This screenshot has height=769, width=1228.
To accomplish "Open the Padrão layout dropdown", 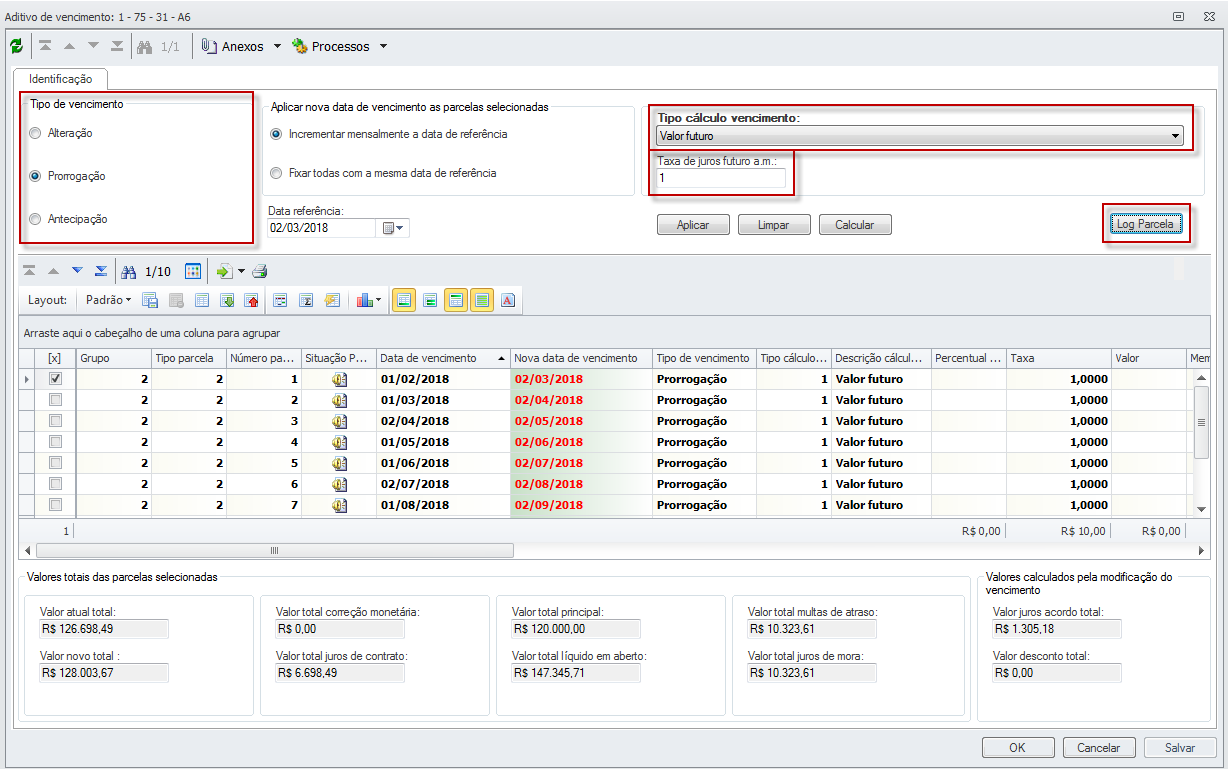I will tap(109, 300).
